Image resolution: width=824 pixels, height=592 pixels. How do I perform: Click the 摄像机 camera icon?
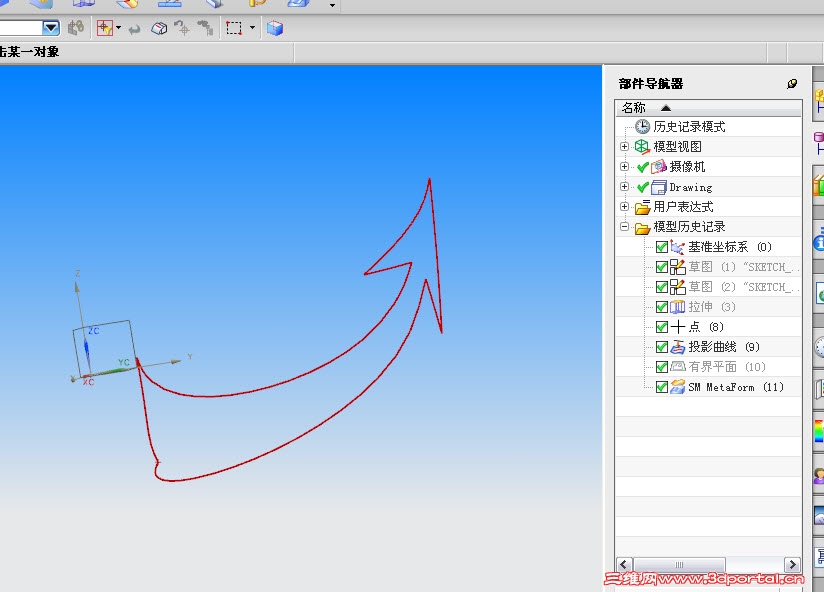click(x=658, y=167)
